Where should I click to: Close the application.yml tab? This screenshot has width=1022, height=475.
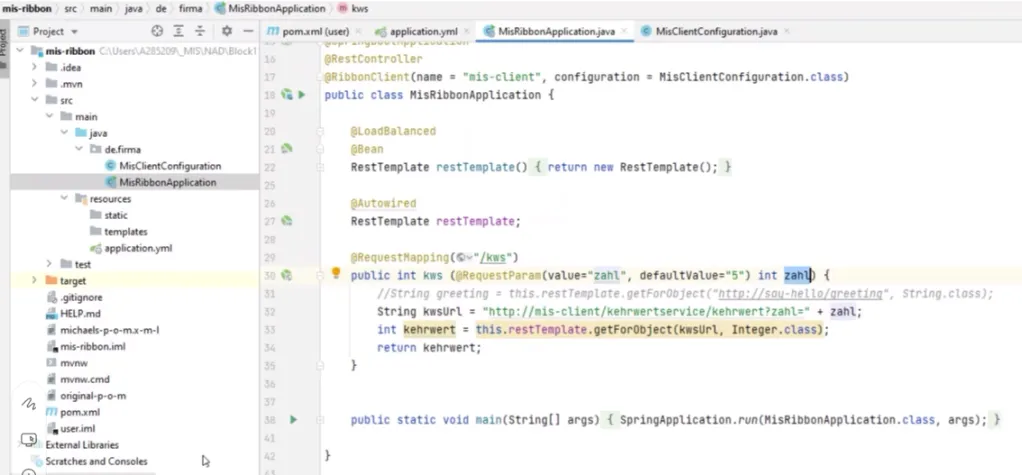pos(466,31)
